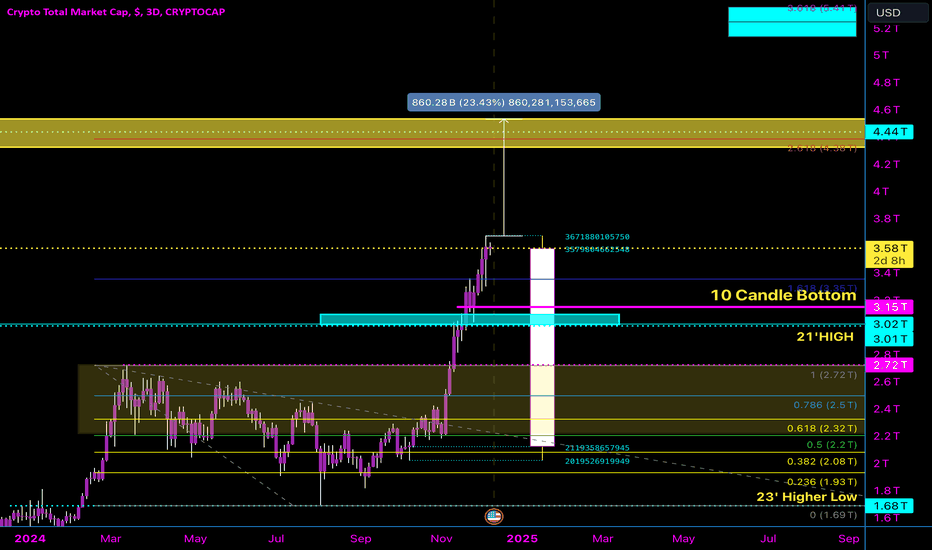Select the 1 (2.72 T) Fibonacci label
Screen dimensions: 932x550
coord(833,375)
